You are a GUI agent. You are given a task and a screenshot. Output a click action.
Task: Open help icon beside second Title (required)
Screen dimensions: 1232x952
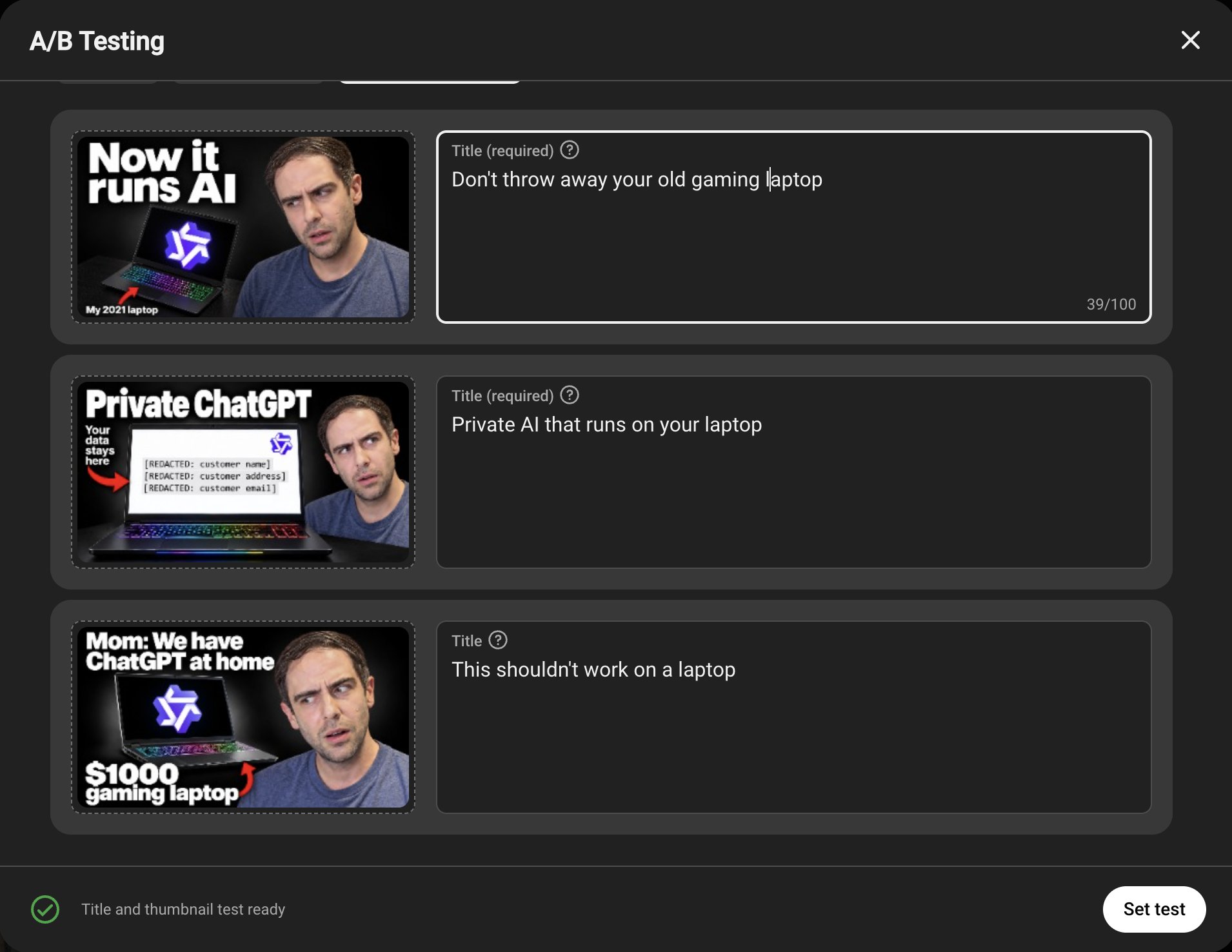tap(570, 395)
